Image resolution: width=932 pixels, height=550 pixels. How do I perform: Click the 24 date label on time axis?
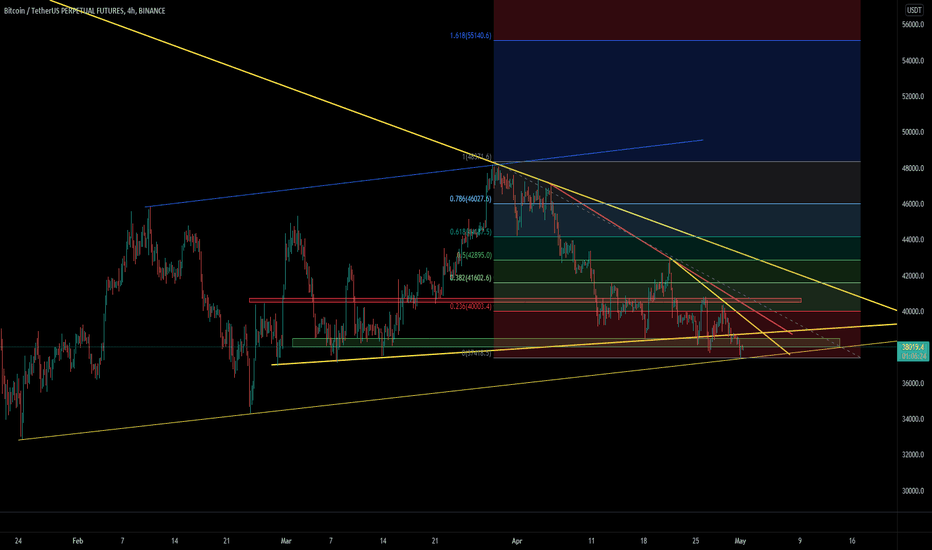[18, 541]
